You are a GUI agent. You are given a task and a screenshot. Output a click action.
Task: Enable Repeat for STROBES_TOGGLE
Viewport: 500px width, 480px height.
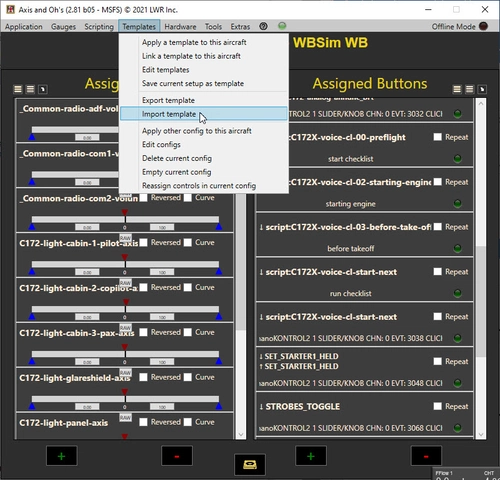pyautogui.click(x=438, y=406)
